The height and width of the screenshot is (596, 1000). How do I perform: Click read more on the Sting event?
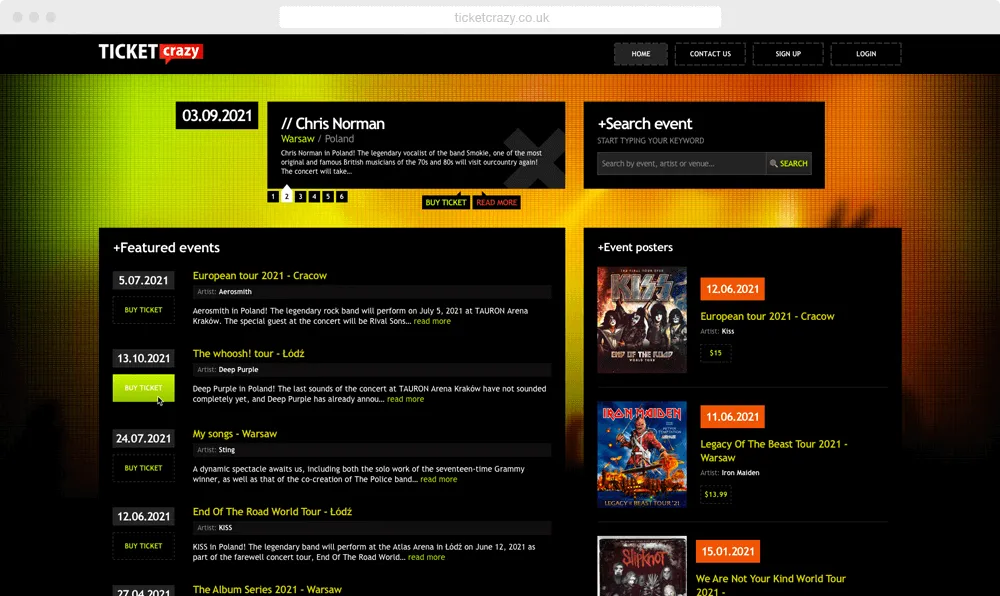click(x=439, y=480)
